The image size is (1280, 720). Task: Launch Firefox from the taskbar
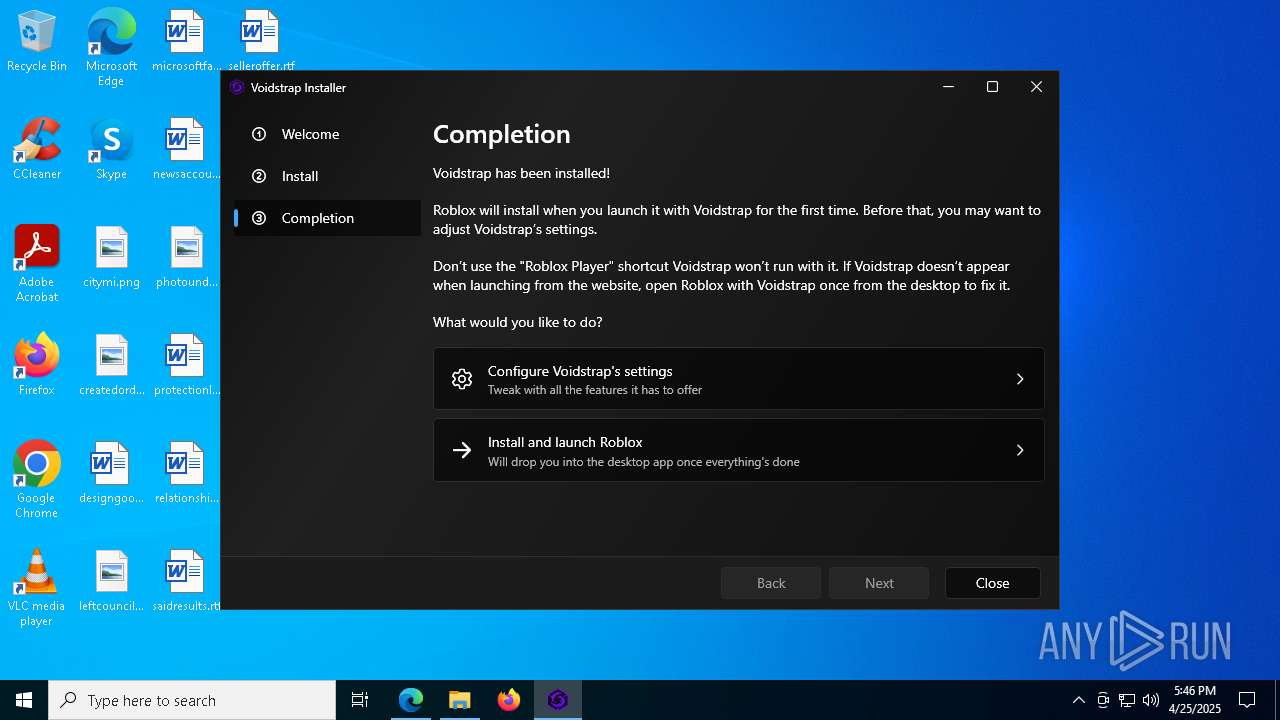(509, 700)
